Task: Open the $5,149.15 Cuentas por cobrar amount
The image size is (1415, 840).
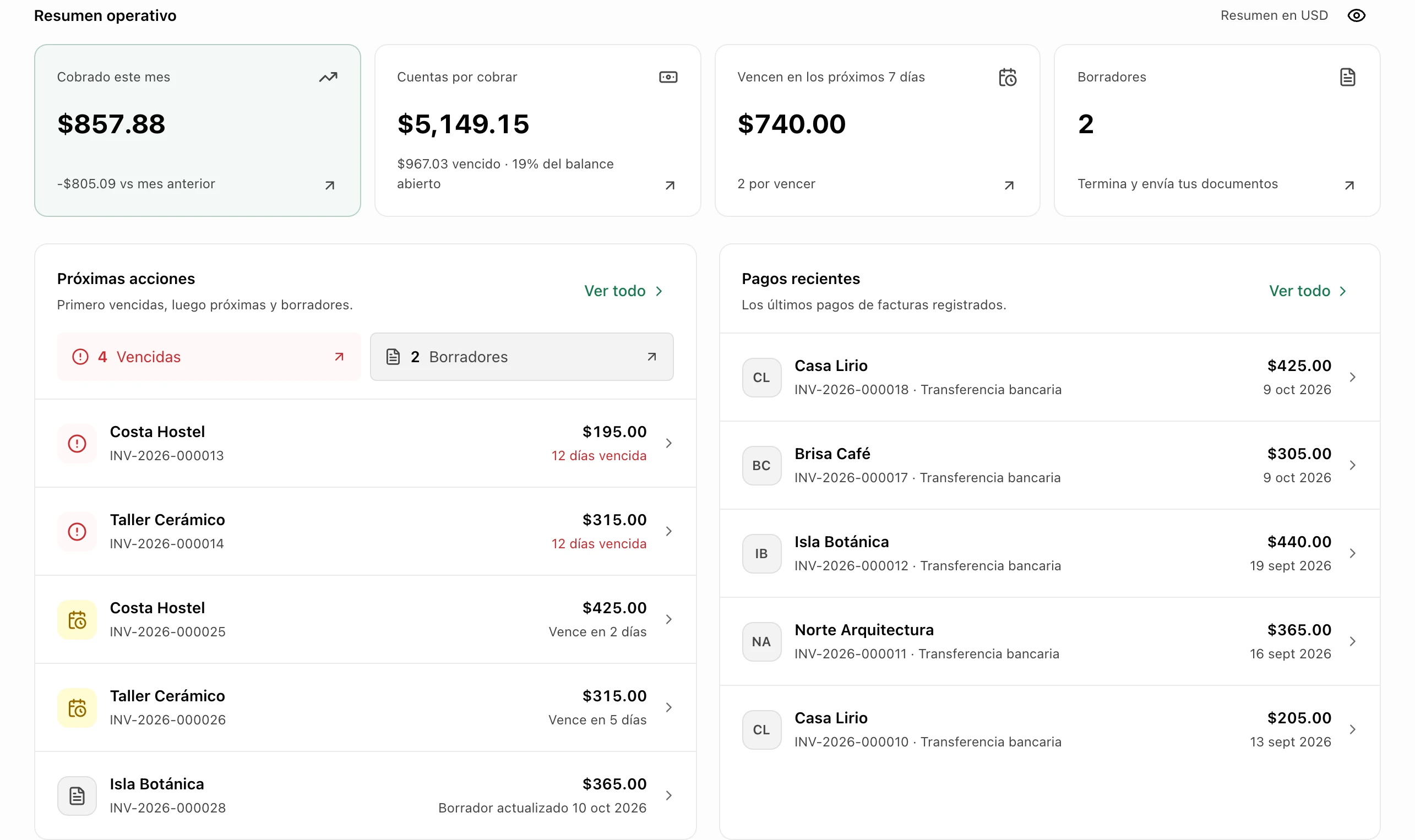Action: [463, 124]
